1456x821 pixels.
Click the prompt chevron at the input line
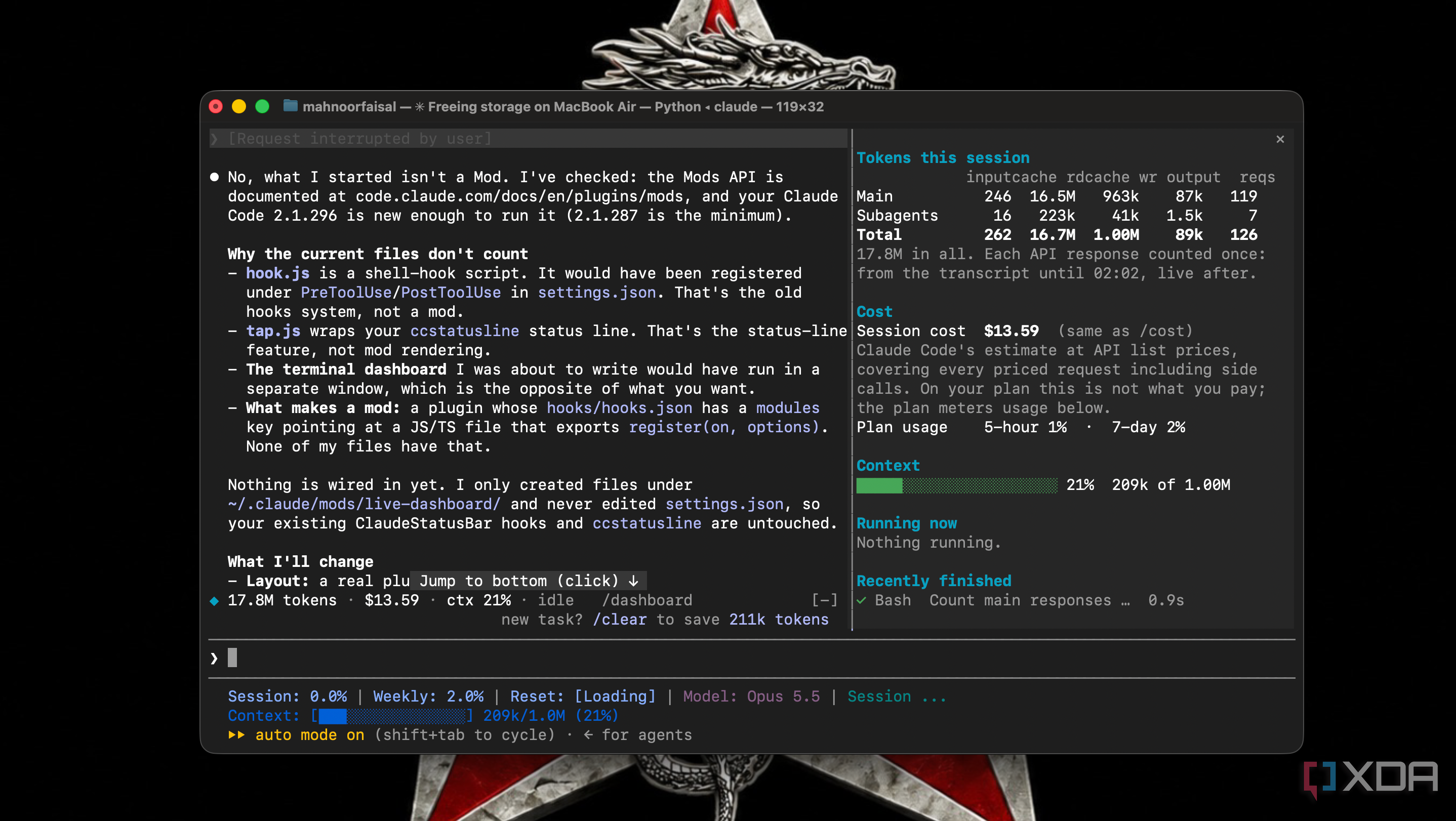click(x=214, y=659)
